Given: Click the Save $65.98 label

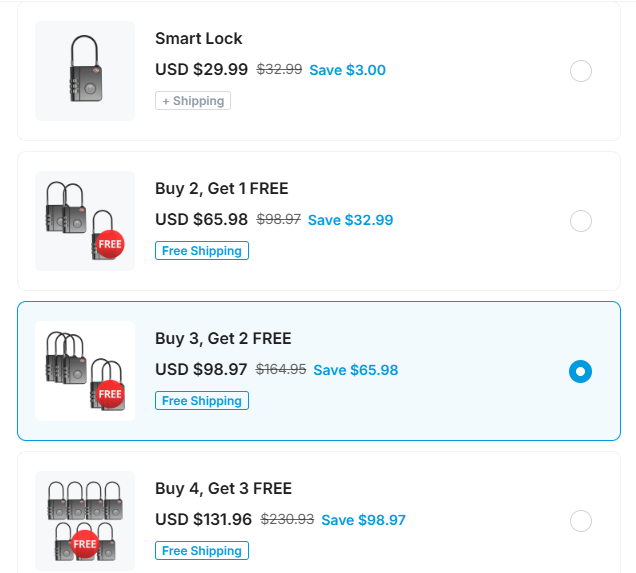Looking at the screenshot, I should tap(356, 370).
